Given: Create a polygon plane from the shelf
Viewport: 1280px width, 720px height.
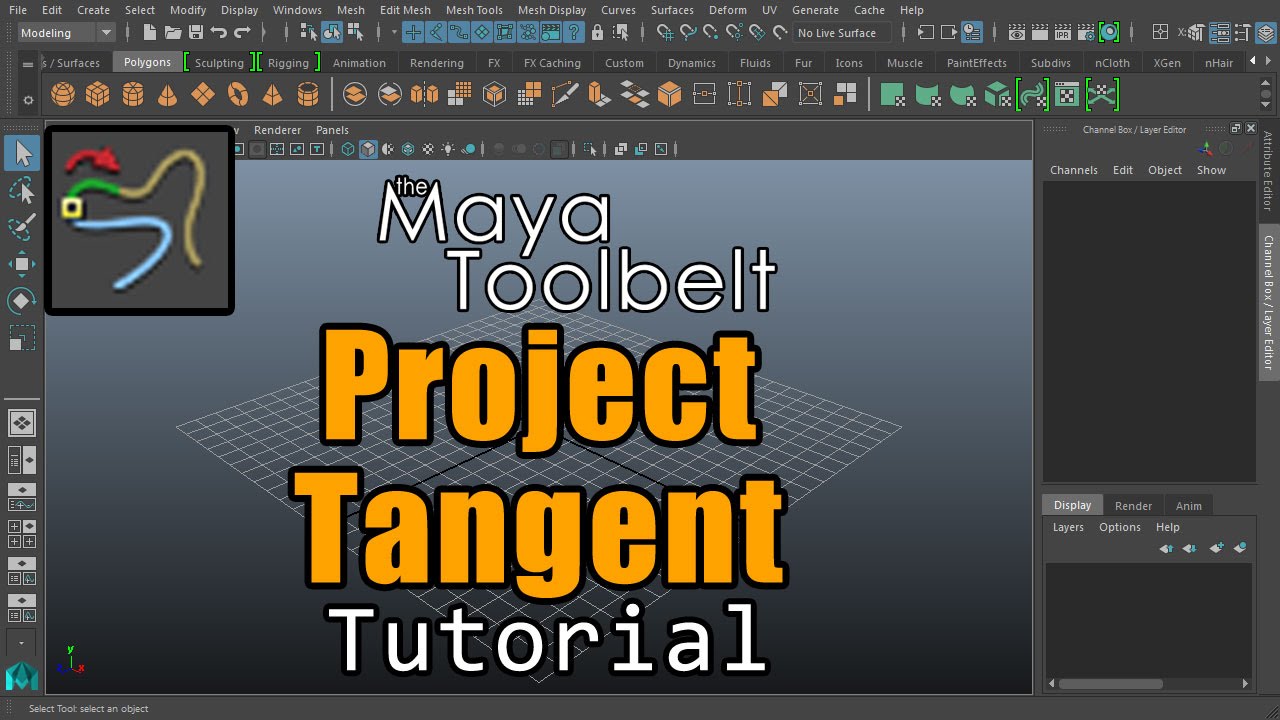Looking at the screenshot, I should point(203,95).
